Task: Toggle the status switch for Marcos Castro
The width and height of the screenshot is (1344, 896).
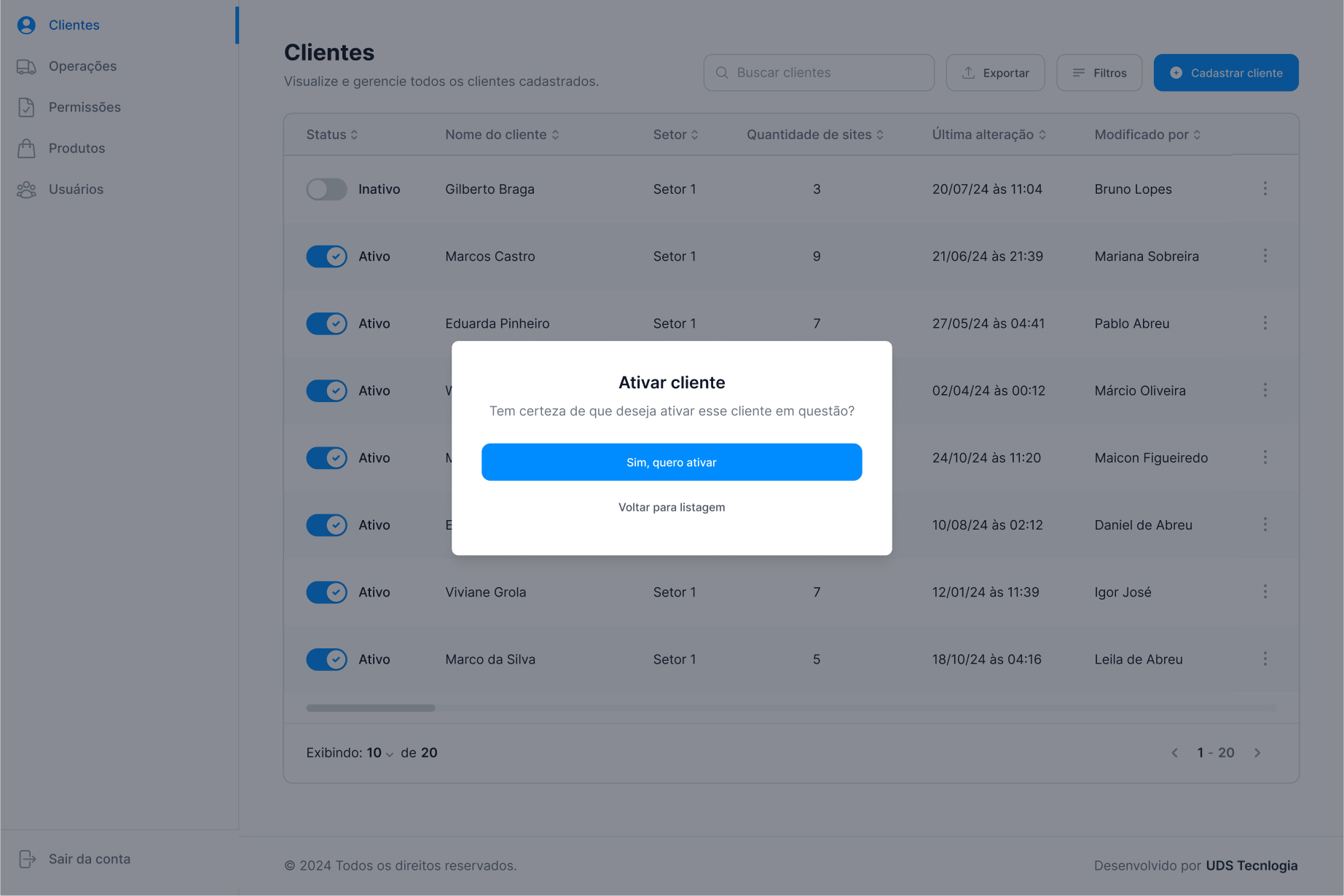Action: (326, 256)
